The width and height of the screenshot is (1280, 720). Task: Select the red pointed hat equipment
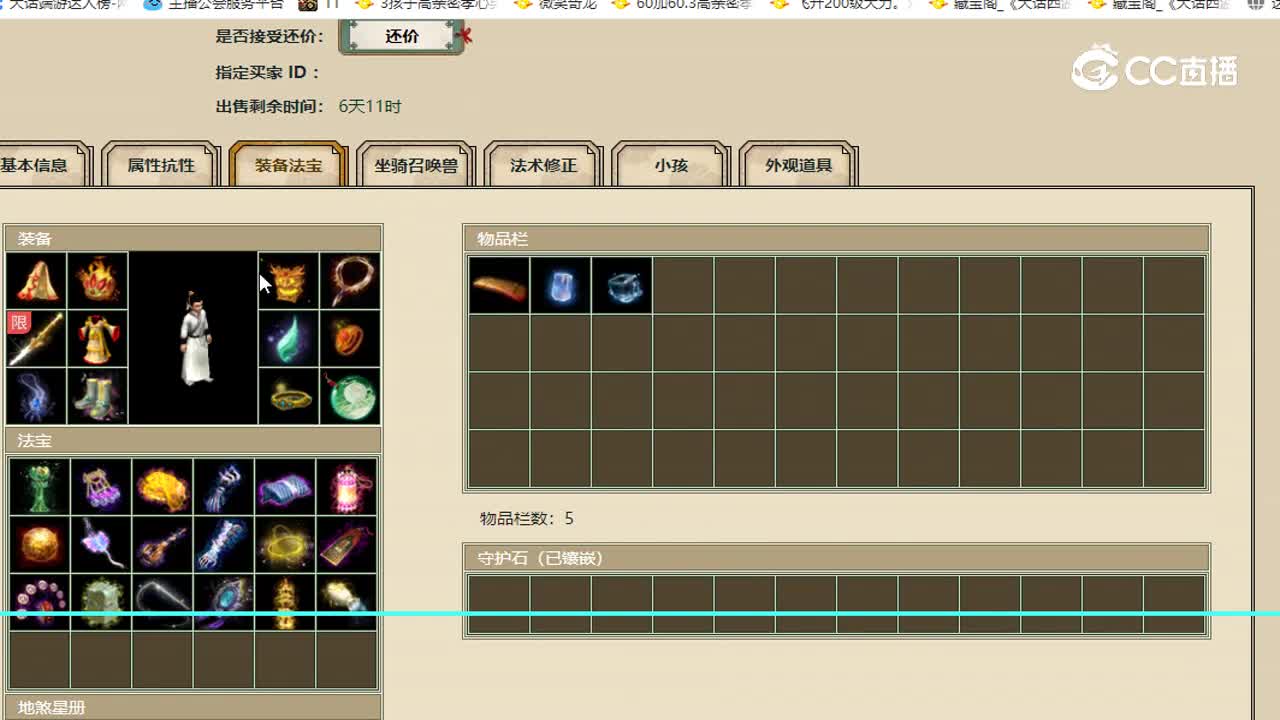[37, 281]
